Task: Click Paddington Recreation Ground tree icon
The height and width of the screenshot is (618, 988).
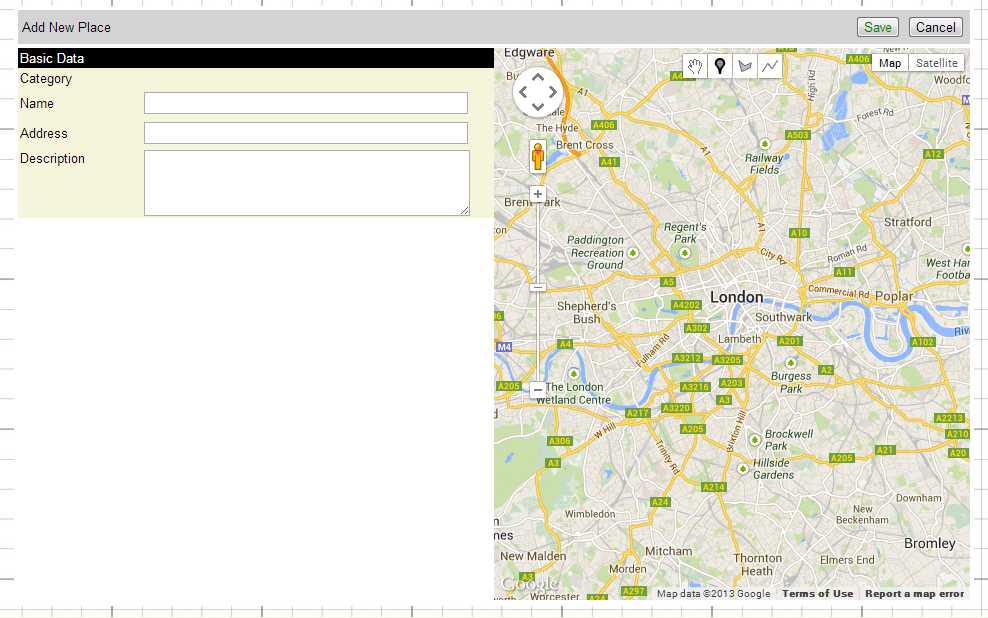Action: coord(633,253)
